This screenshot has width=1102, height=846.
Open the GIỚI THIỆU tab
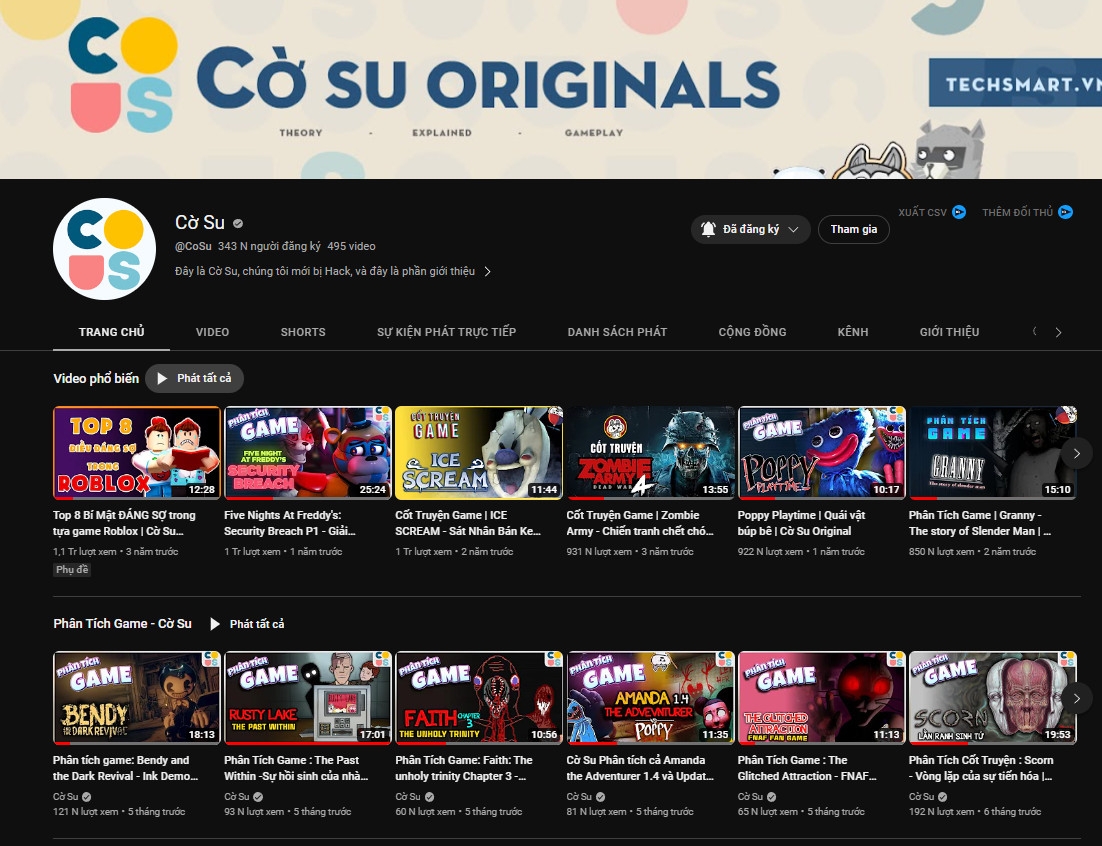(x=949, y=332)
